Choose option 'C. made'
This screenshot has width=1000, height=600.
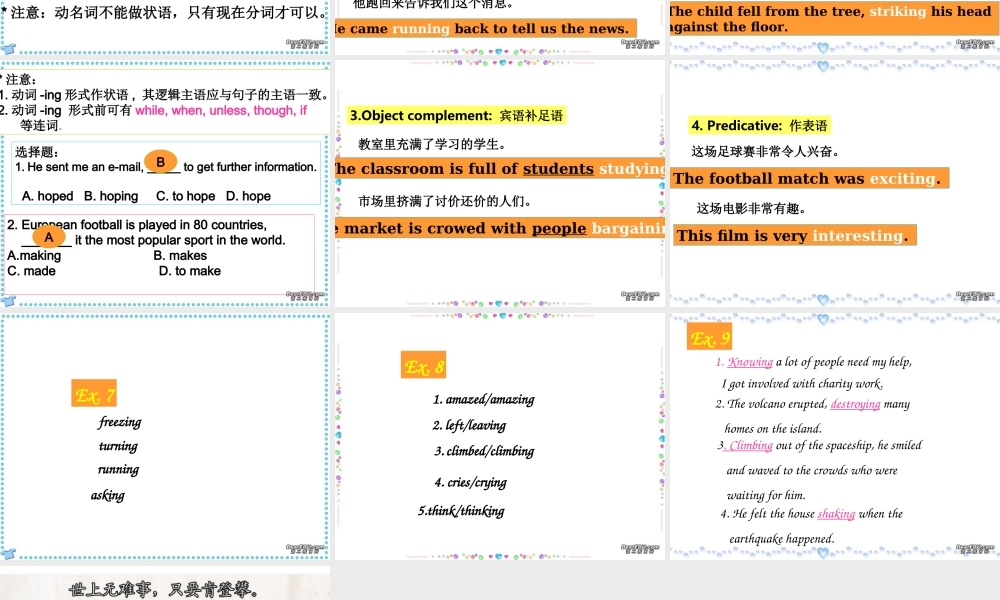[31, 271]
